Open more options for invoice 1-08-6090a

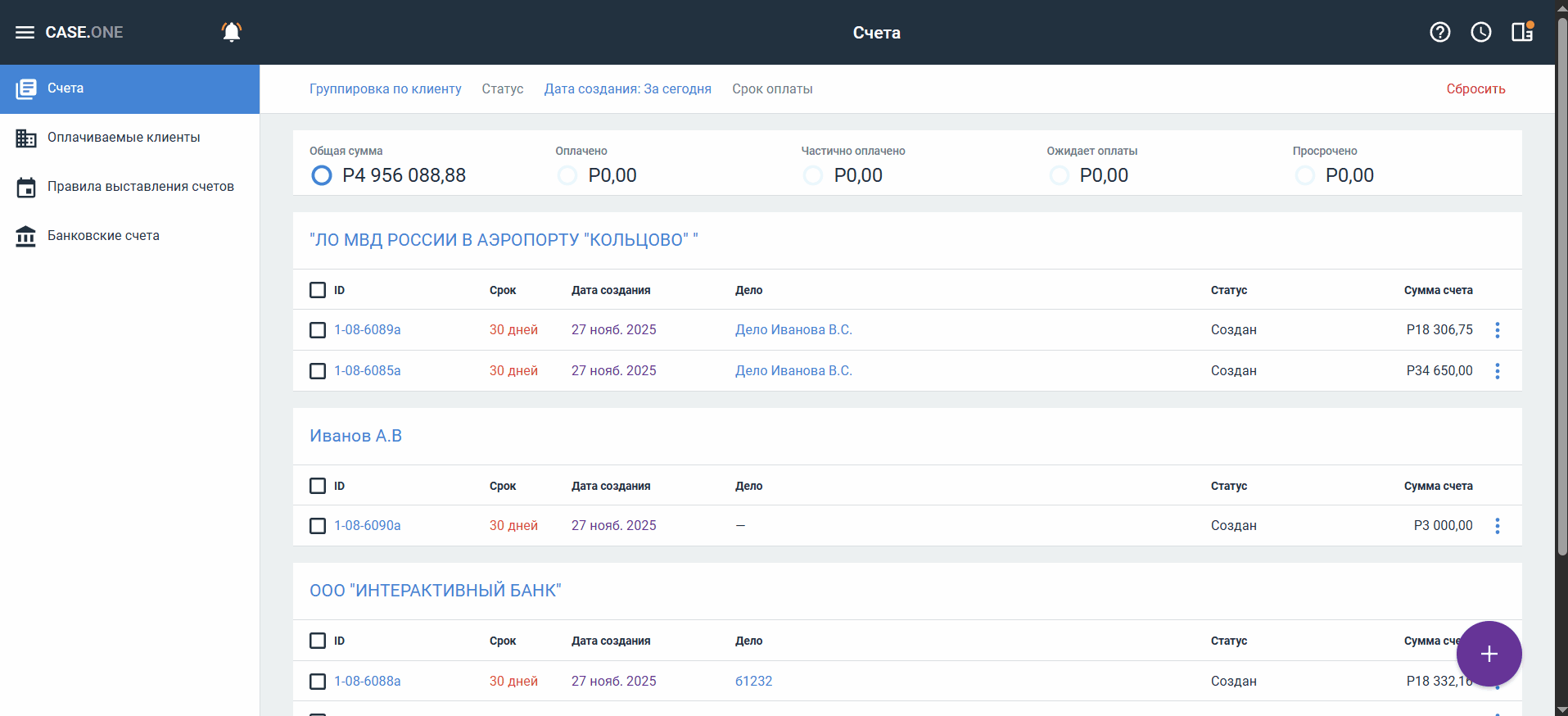point(1498,526)
